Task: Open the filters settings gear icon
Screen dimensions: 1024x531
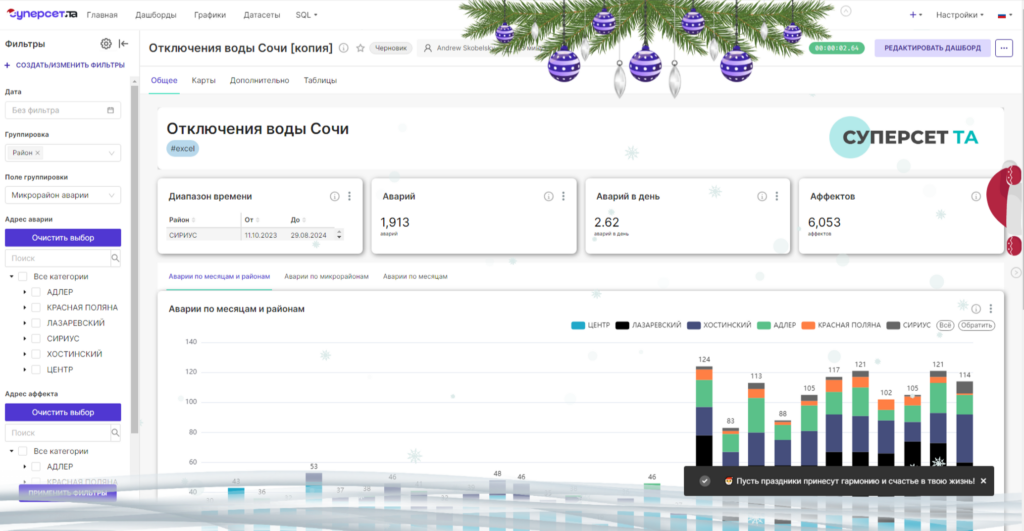Action: 106,44
